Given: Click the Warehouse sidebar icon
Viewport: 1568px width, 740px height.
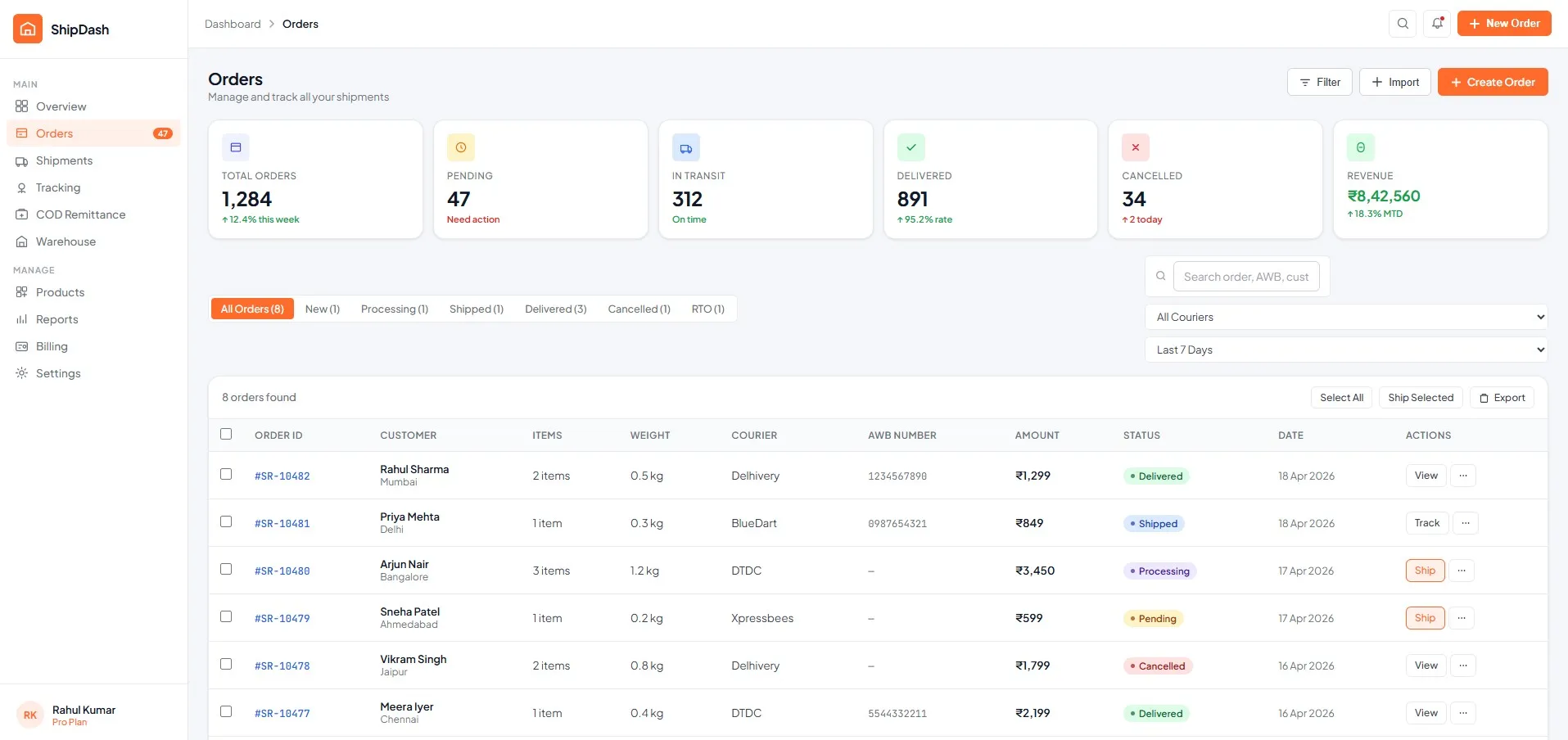Looking at the screenshot, I should tap(22, 242).
